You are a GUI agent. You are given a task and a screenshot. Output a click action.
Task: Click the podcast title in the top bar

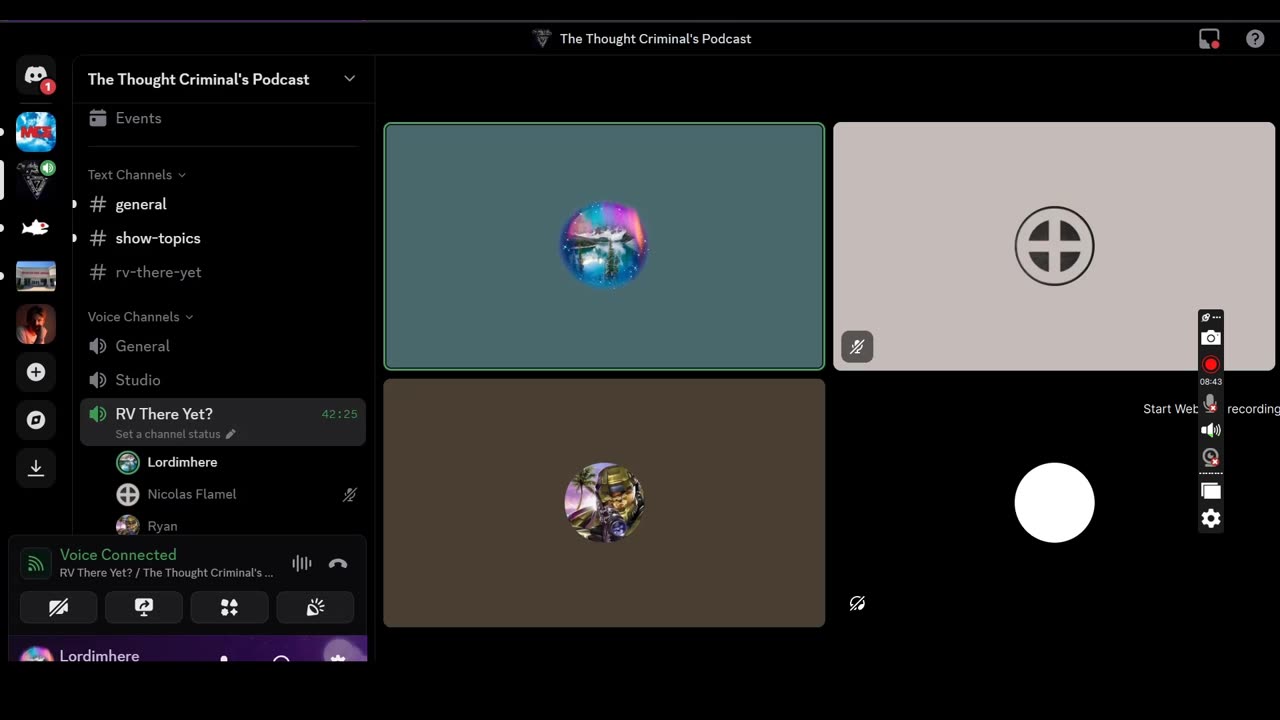[x=655, y=39]
